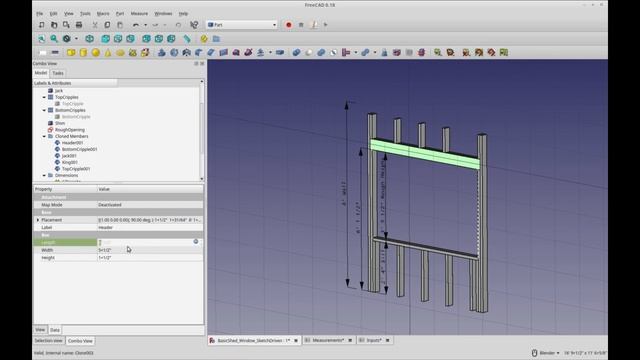Click the Revolve tool icon
This screenshot has width=640, height=360.
[174, 53]
